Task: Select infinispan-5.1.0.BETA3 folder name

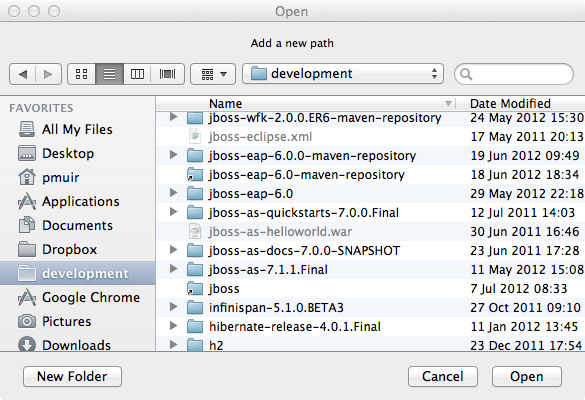Action: [x=276, y=307]
